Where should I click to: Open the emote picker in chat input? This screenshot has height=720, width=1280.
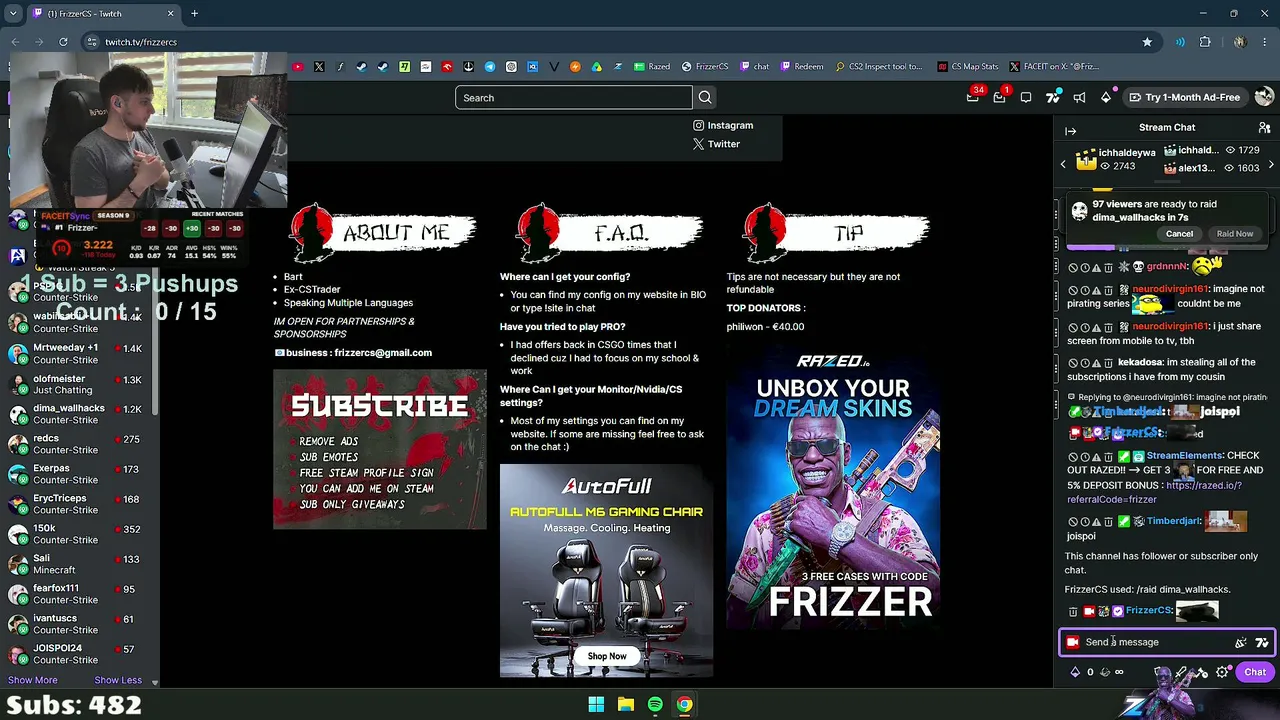point(1240,643)
